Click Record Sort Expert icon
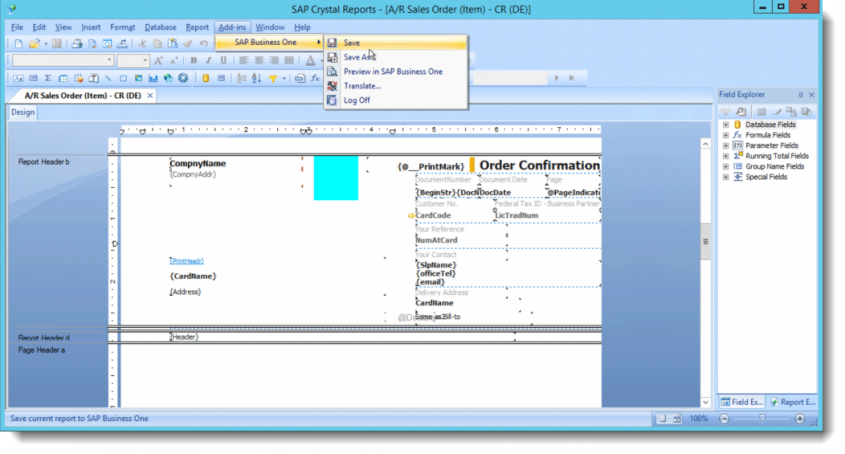This screenshot has height=454, width=845. 257,78
